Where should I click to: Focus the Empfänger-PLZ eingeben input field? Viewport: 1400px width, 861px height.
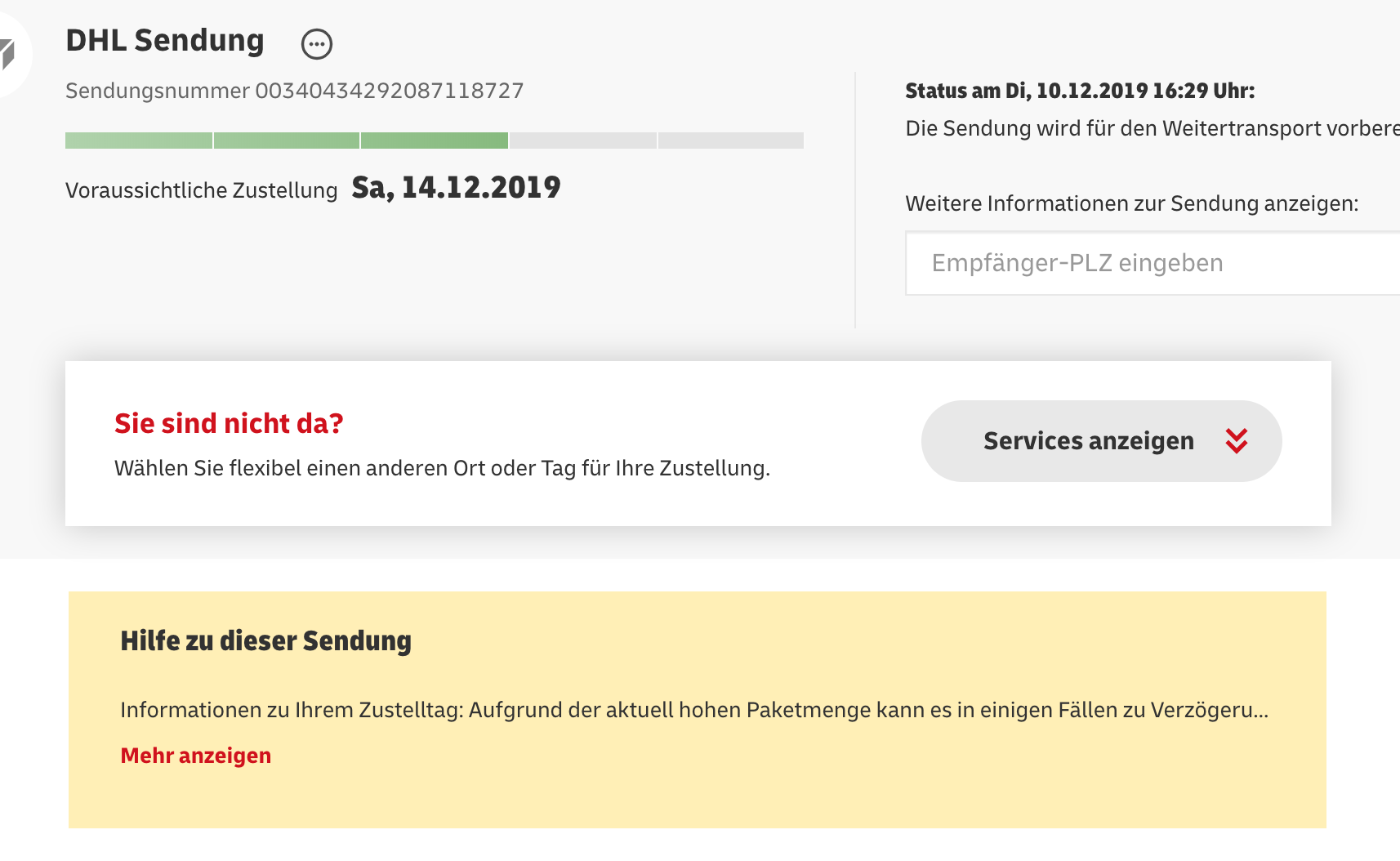1152,263
